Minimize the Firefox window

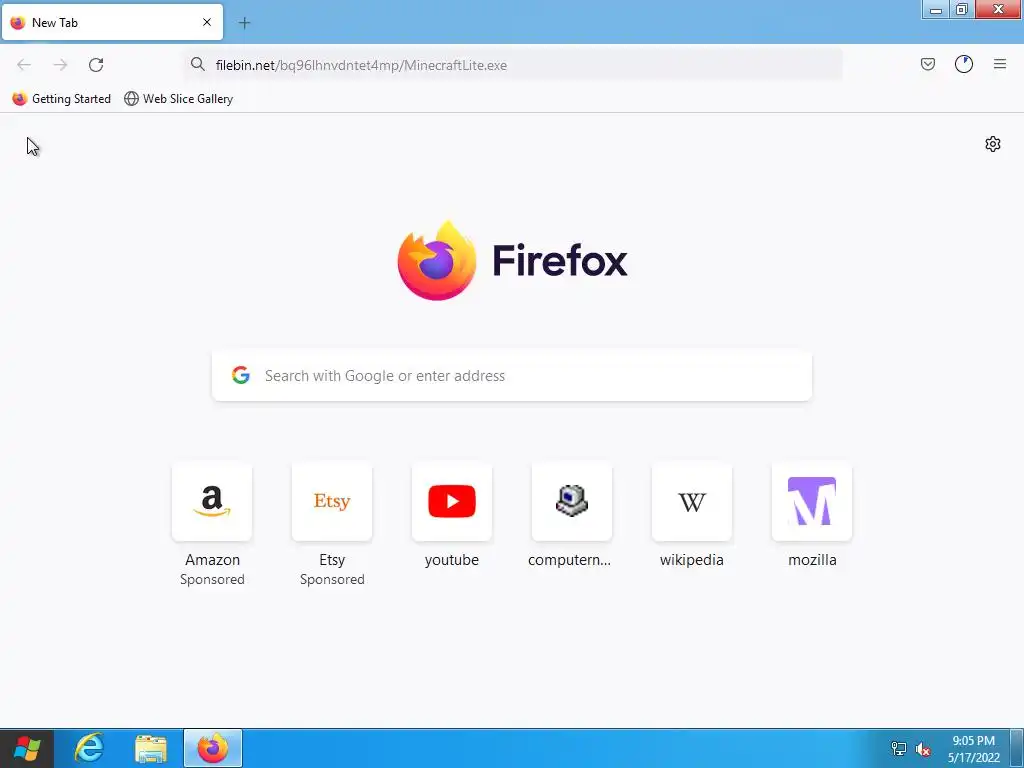pyautogui.click(x=936, y=9)
